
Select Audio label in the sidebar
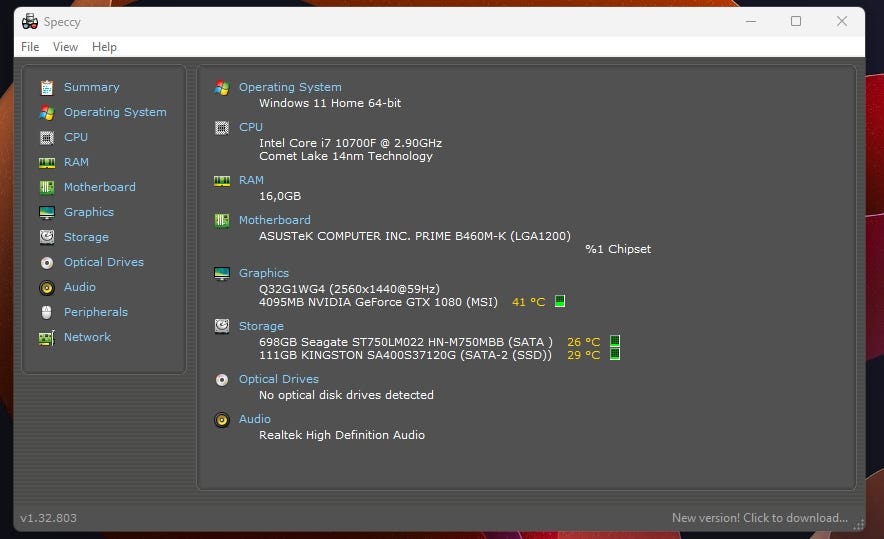tap(79, 287)
